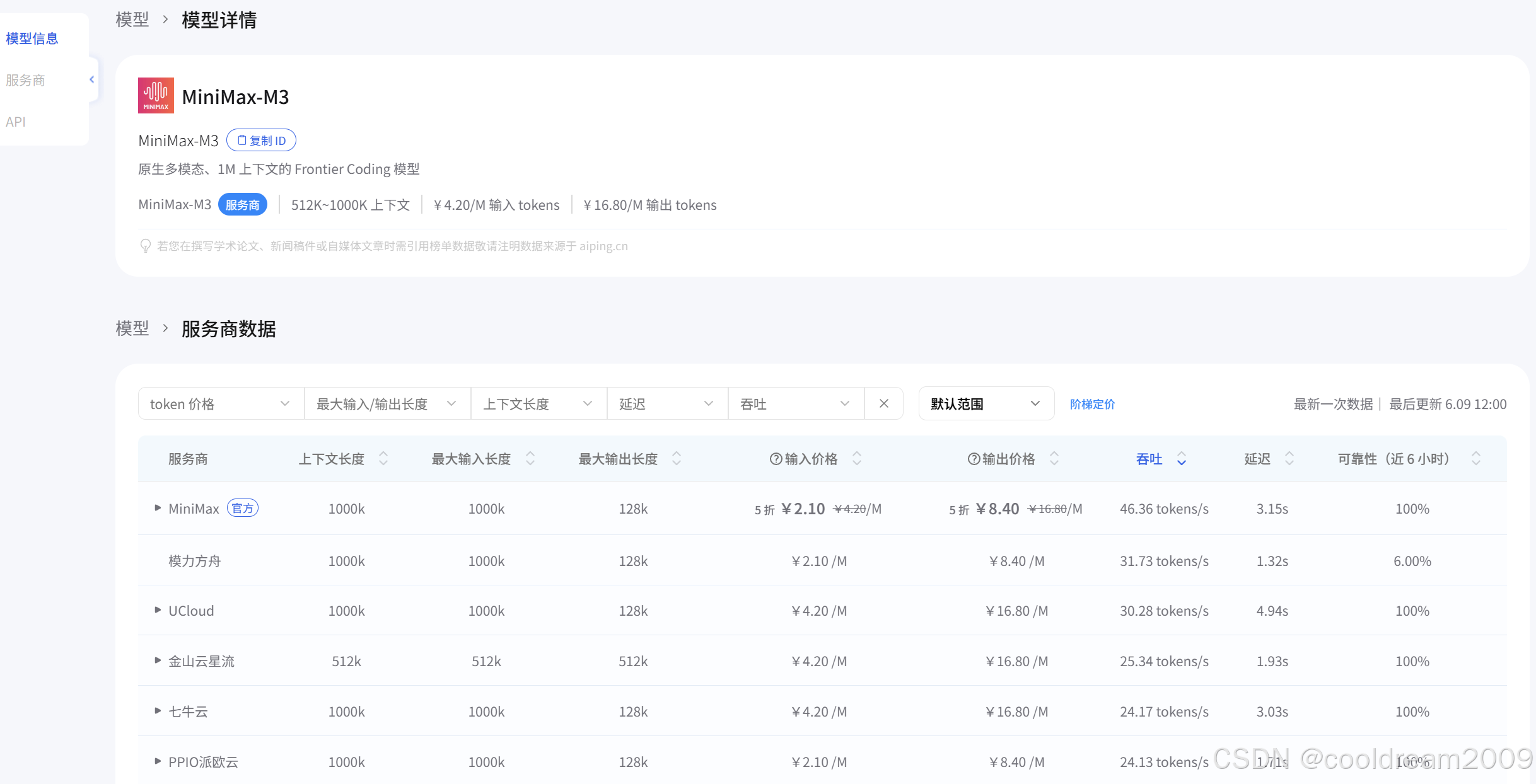Click MiniMax discounted input price ¥2.10
Image resolution: width=1536 pixels, height=784 pixels.
coord(803,509)
